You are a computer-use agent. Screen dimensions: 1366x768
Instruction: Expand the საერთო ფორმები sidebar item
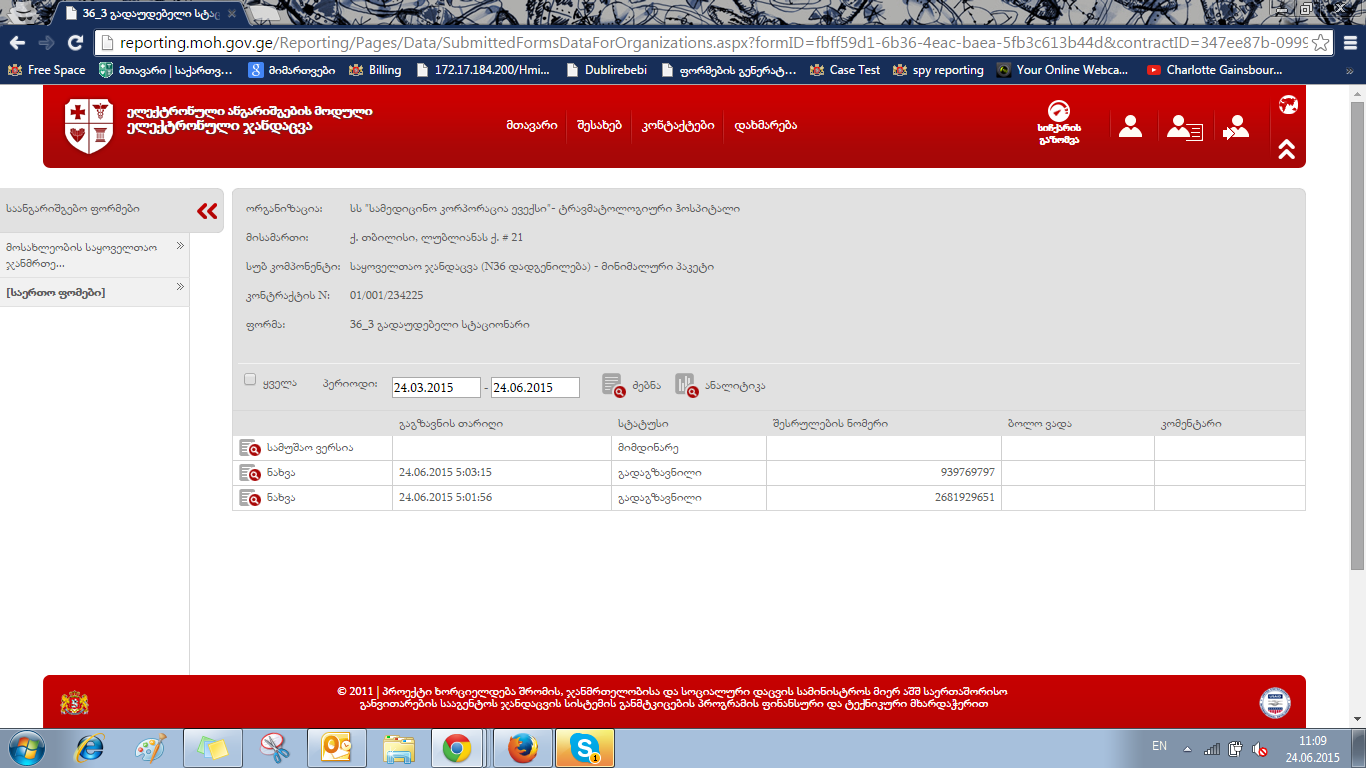click(180, 288)
